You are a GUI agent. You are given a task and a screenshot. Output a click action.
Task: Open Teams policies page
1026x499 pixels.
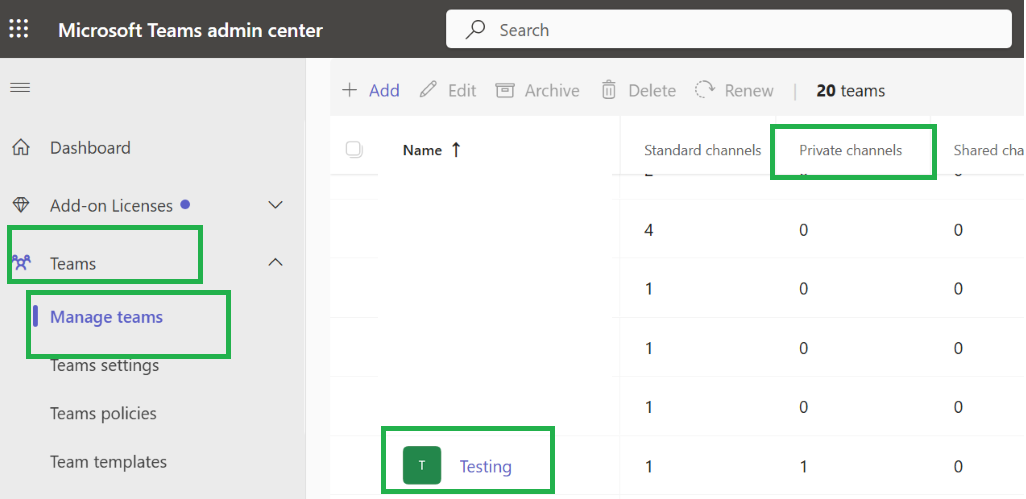click(x=103, y=414)
